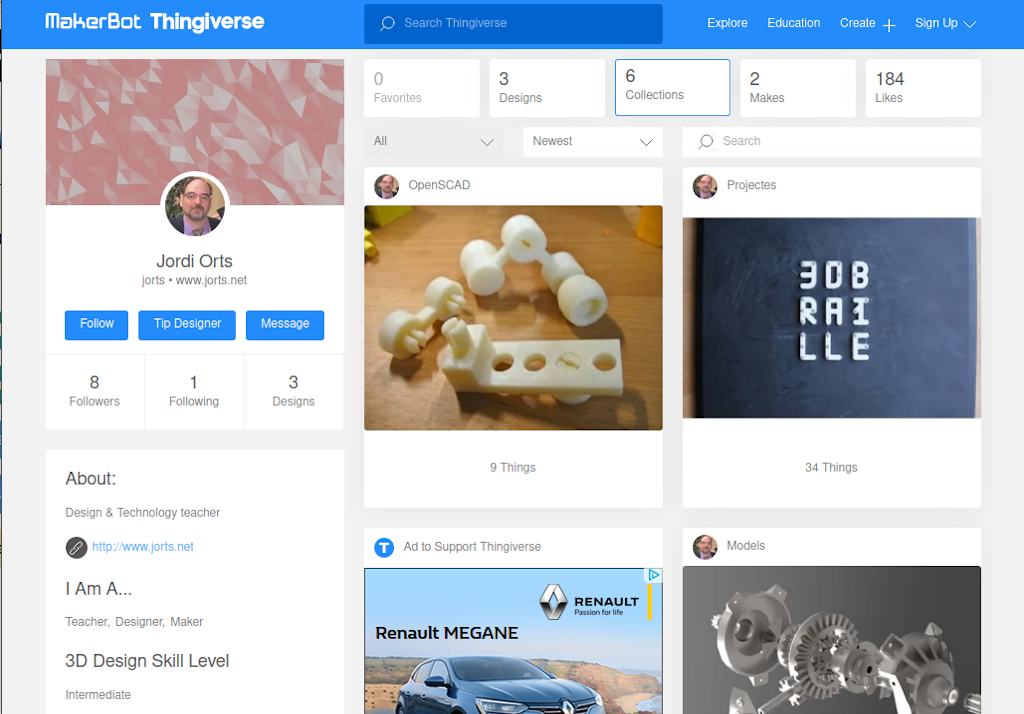Click the Jordi Orts name heading
Screen dimensions: 1024x714
click(x=195, y=261)
